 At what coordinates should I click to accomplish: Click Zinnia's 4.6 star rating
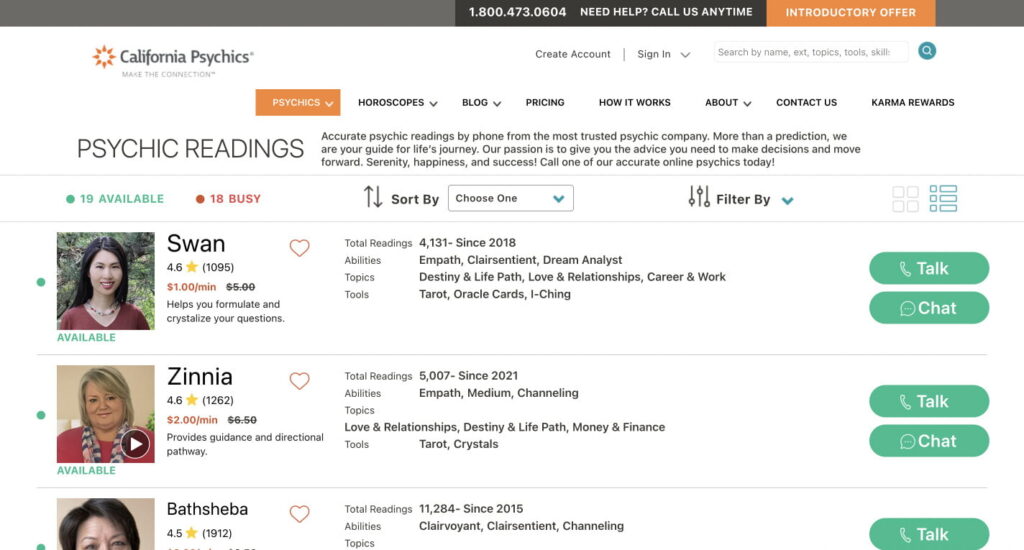(x=200, y=400)
